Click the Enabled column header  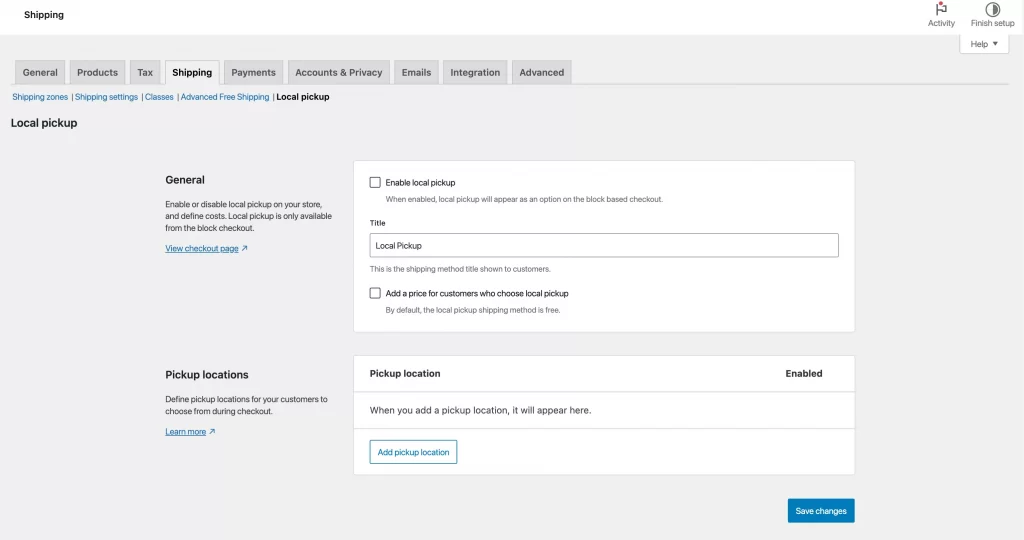(804, 373)
